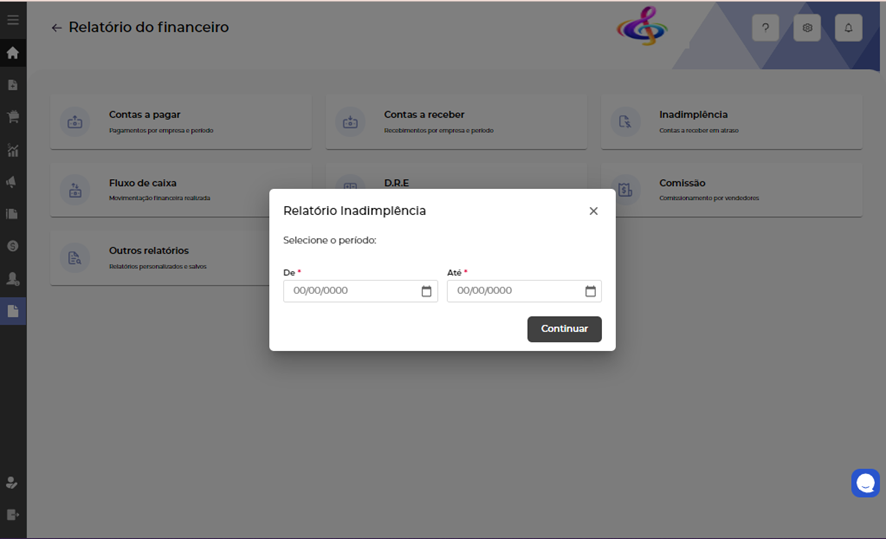Open calendar picker for Até date
Viewport: 886px width, 539px height.
click(590, 291)
